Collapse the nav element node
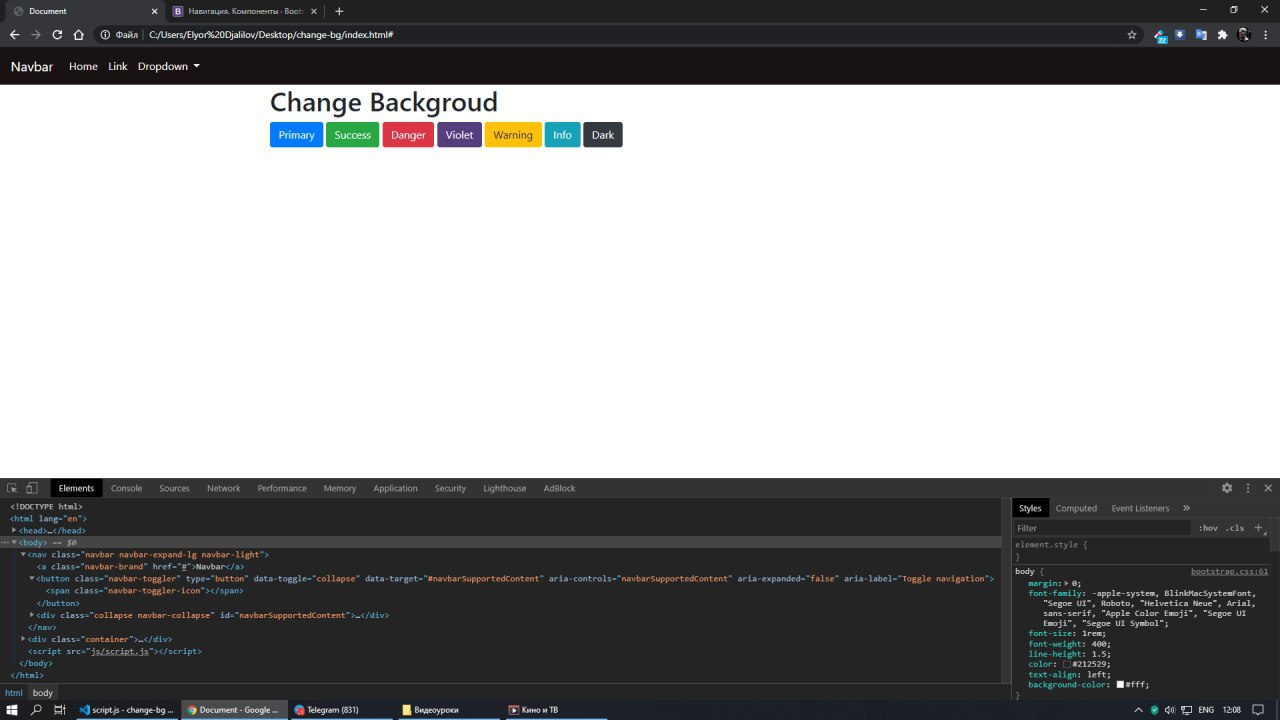The height and width of the screenshot is (720, 1280). (23, 554)
